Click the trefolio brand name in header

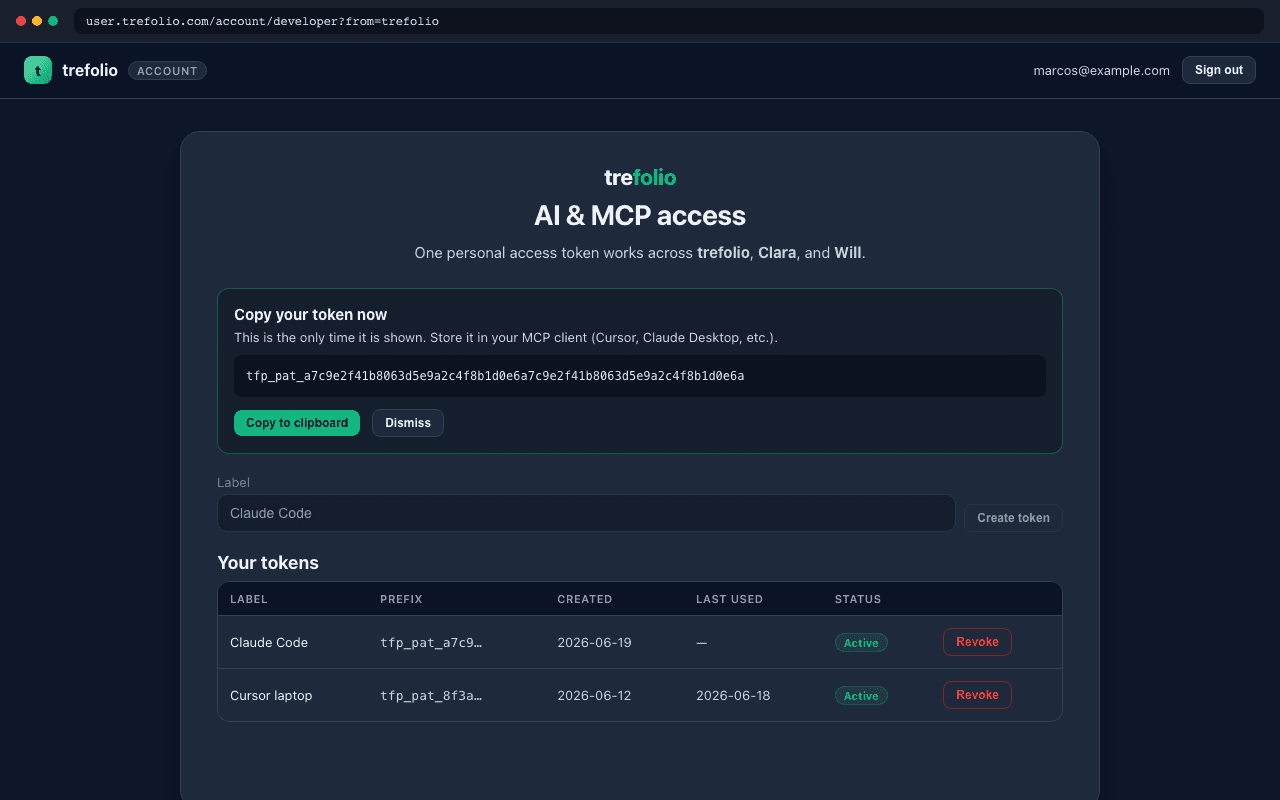pos(90,70)
